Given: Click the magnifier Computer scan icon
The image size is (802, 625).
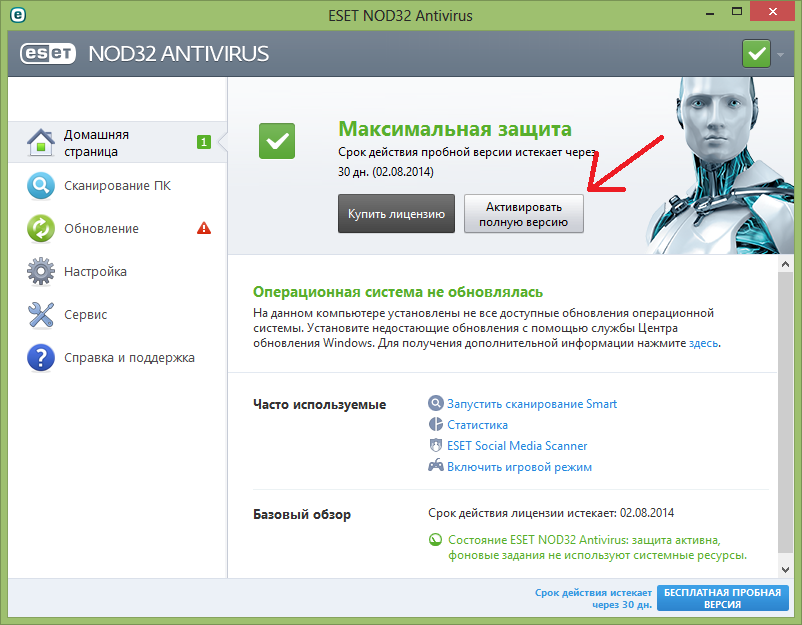Looking at the screenshot, I should click(x=41, y=186).
